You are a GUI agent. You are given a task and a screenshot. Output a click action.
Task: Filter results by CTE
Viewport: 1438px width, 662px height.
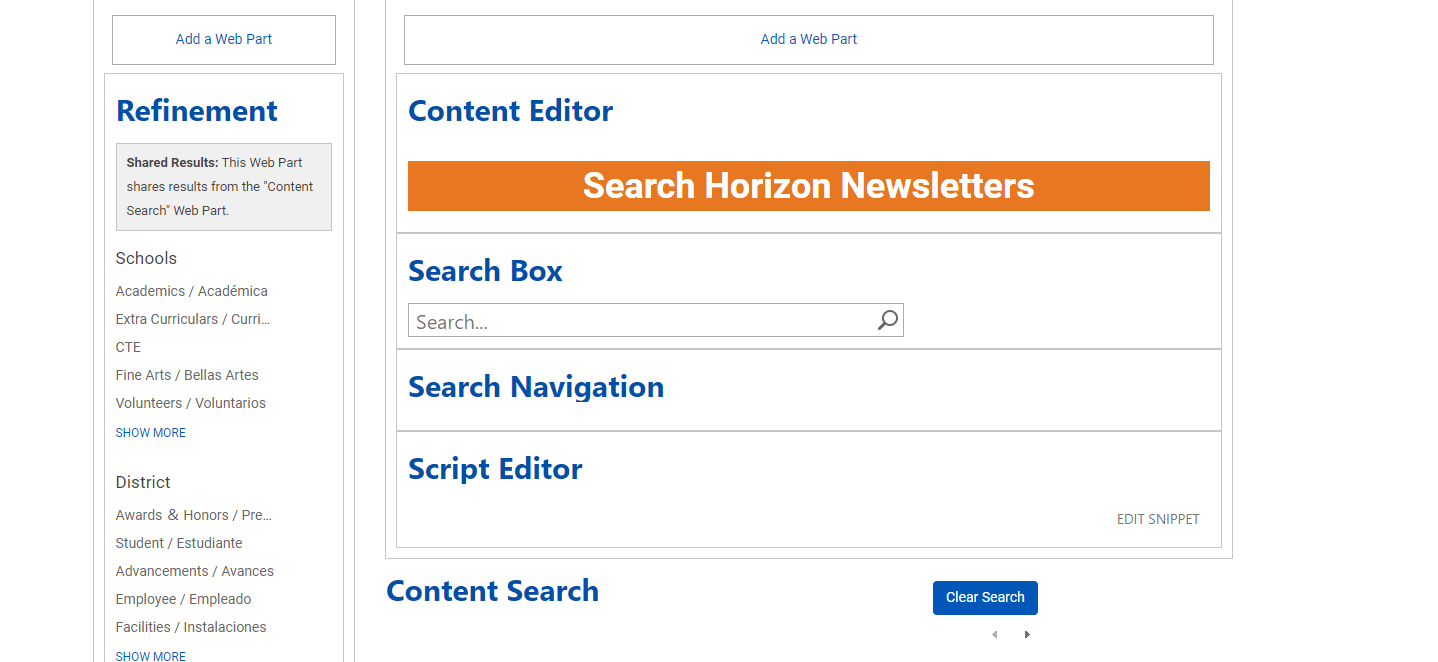(128, 347)
